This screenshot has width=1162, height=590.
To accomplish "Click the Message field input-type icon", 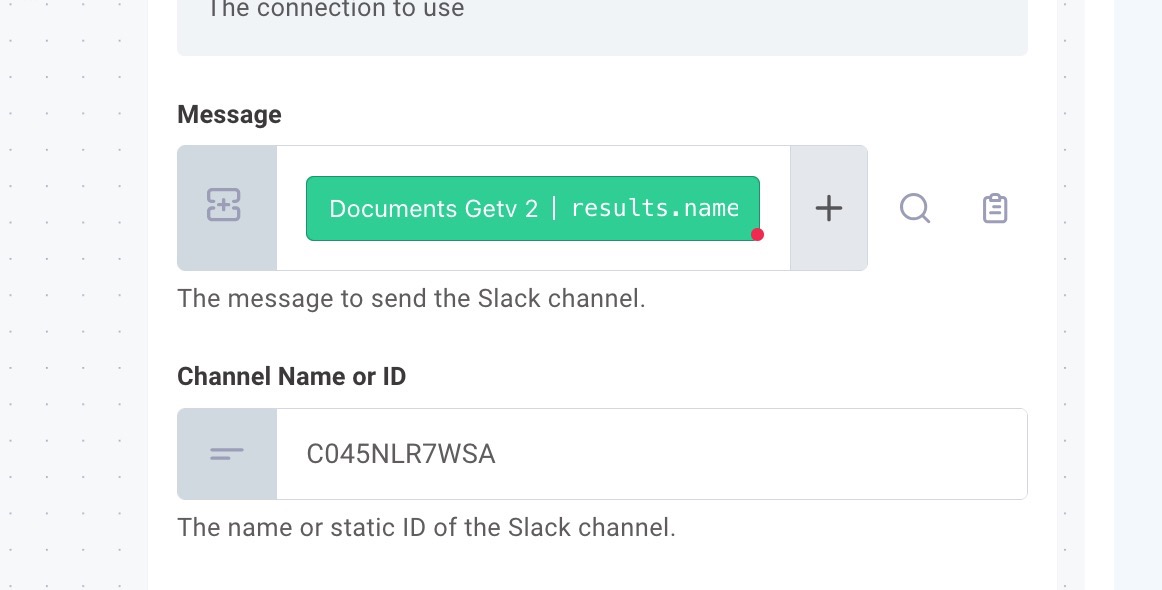I will [224, 205].
